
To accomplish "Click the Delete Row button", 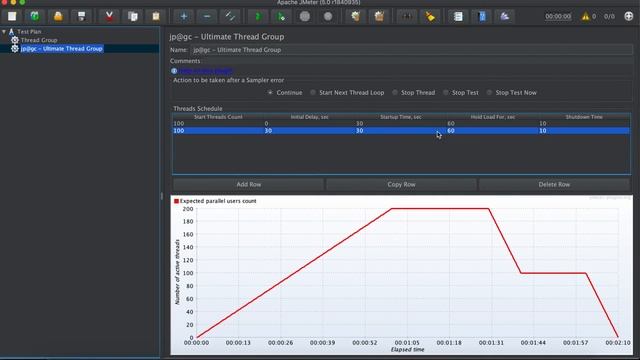I will click(x=554, y=184).
